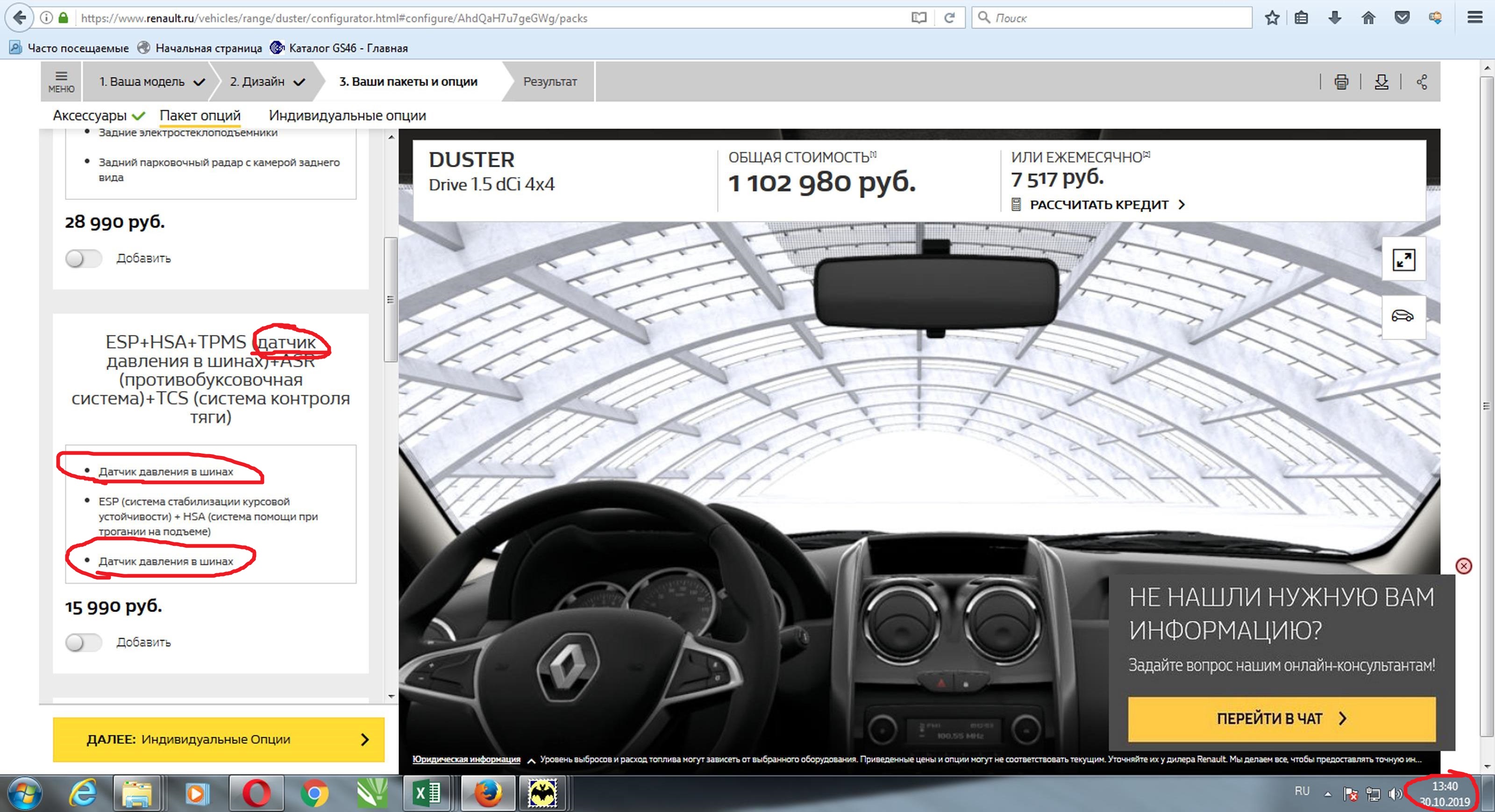The height and width of the screenshot is (812, 1495).
Task: Click the Action Center flag tray icon
Action: [1351, 793]
